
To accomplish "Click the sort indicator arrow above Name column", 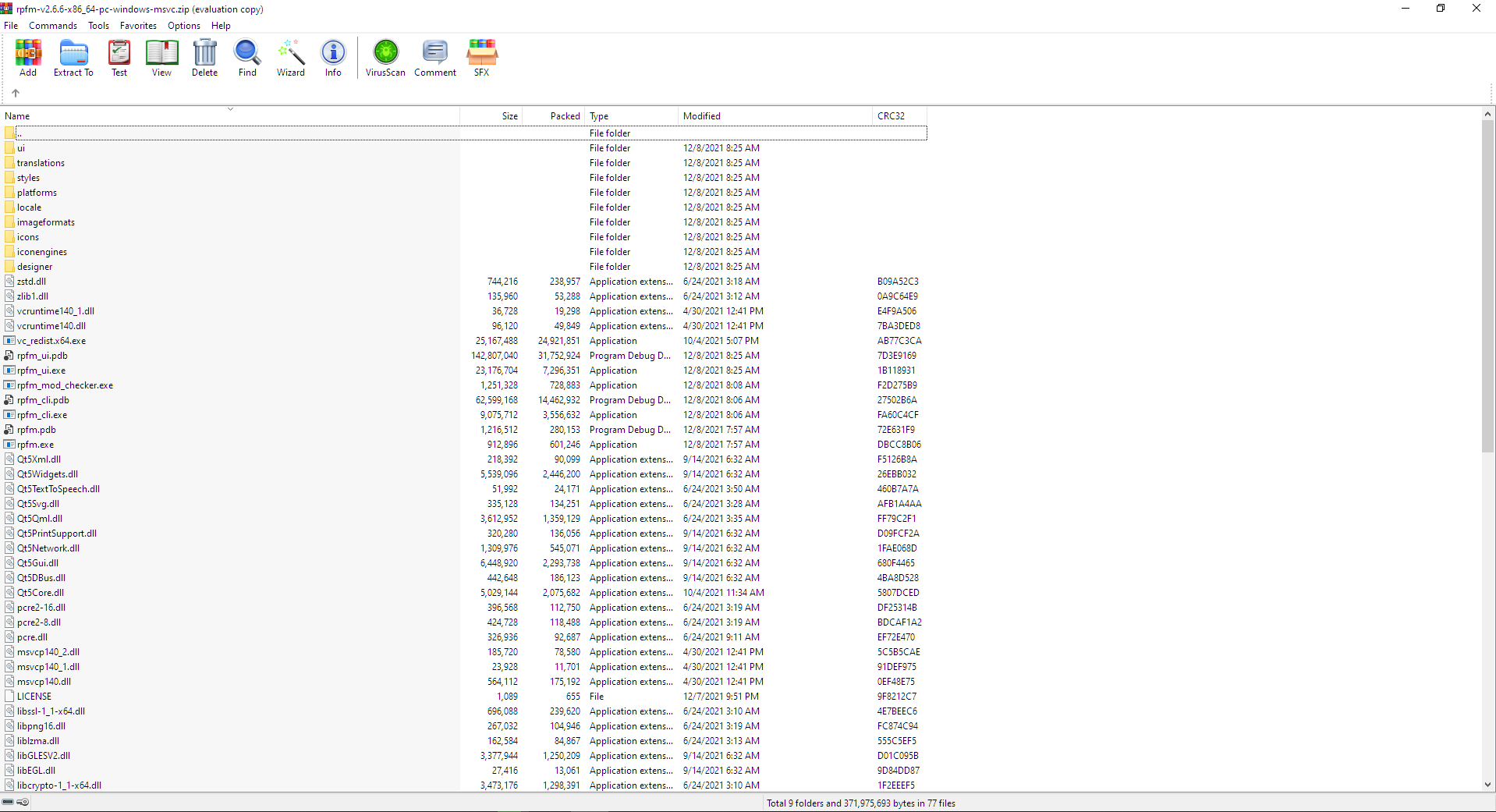I will click(230, 109).
